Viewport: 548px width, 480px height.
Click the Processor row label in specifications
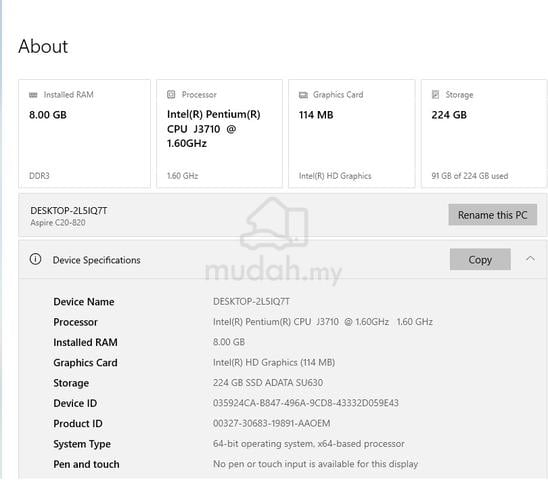pos(75,322)
